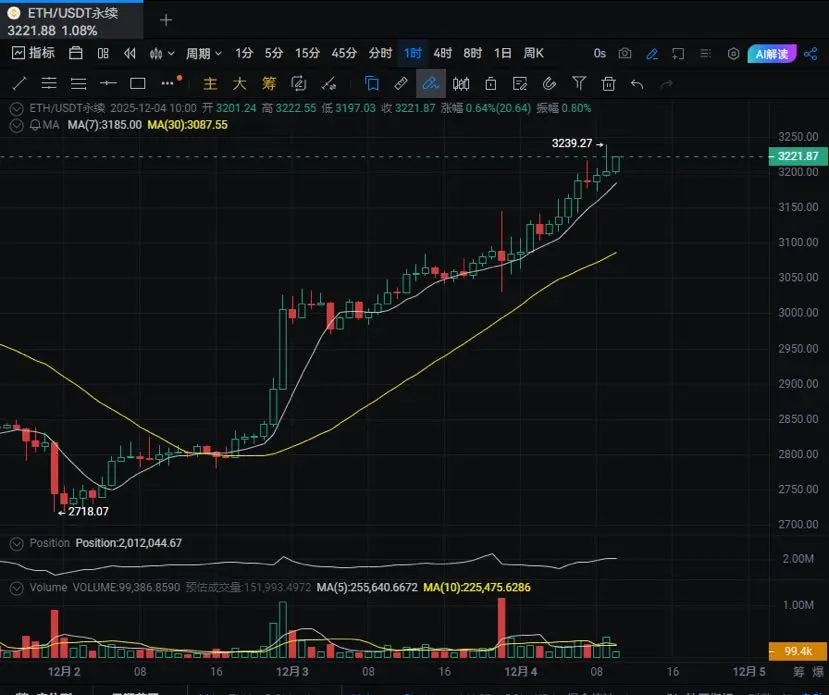The width and height of the screenshot is (829, 695).
Task: Switch to the 1日 daily timeframe
Action: pyautogui.click(x=503, y=53)
